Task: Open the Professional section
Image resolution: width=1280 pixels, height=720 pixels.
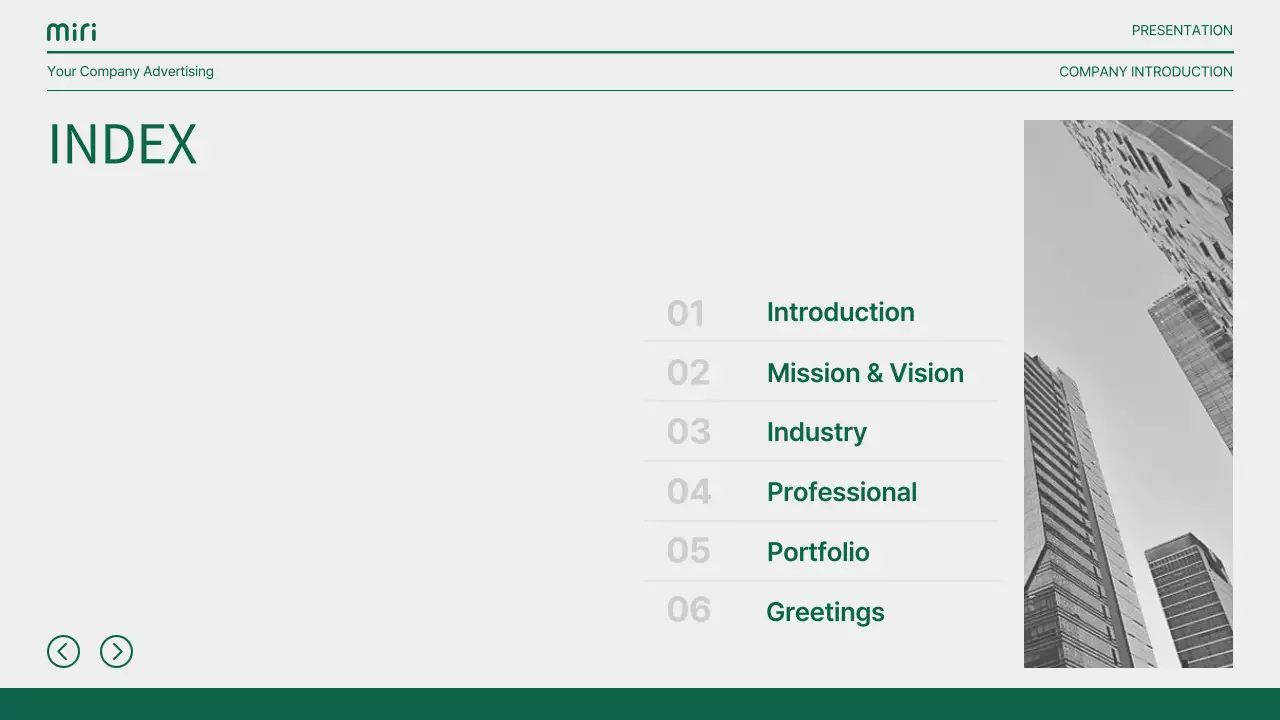Action: tap(841, 492)
